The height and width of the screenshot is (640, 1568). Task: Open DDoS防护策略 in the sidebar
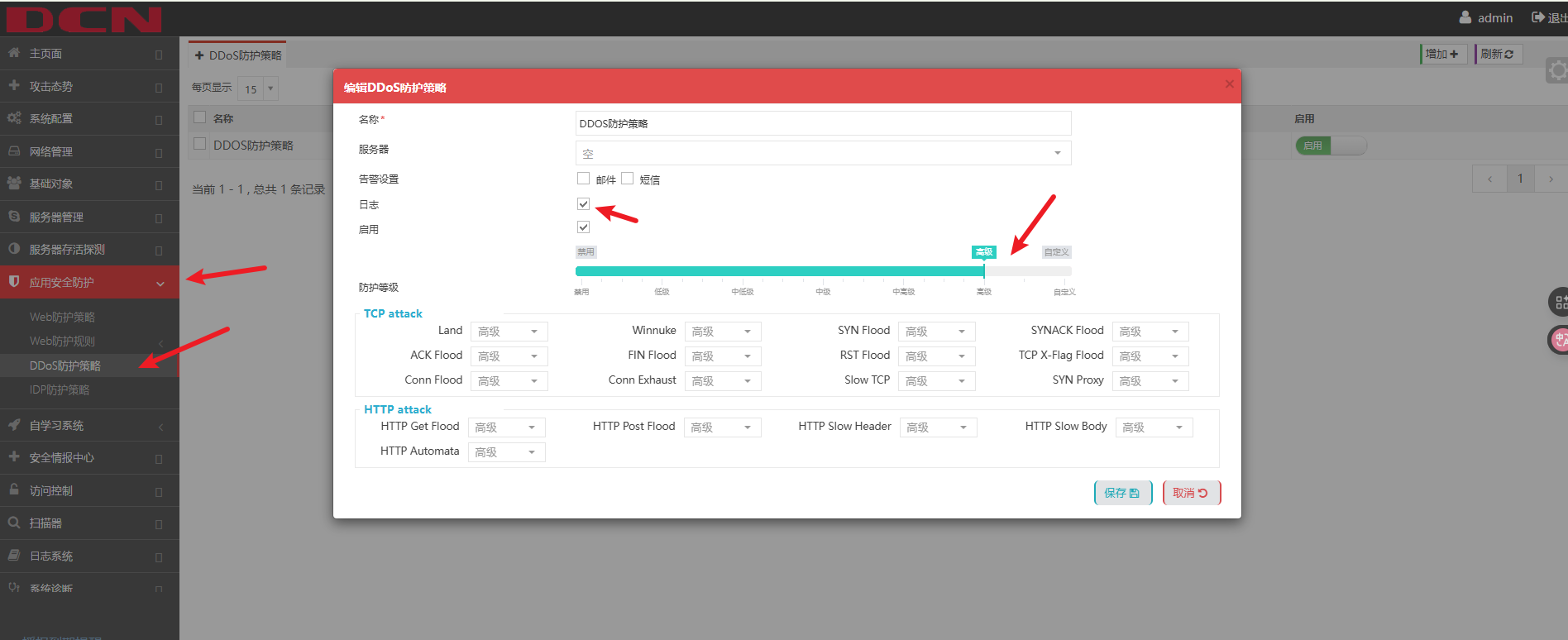point(65,365)
